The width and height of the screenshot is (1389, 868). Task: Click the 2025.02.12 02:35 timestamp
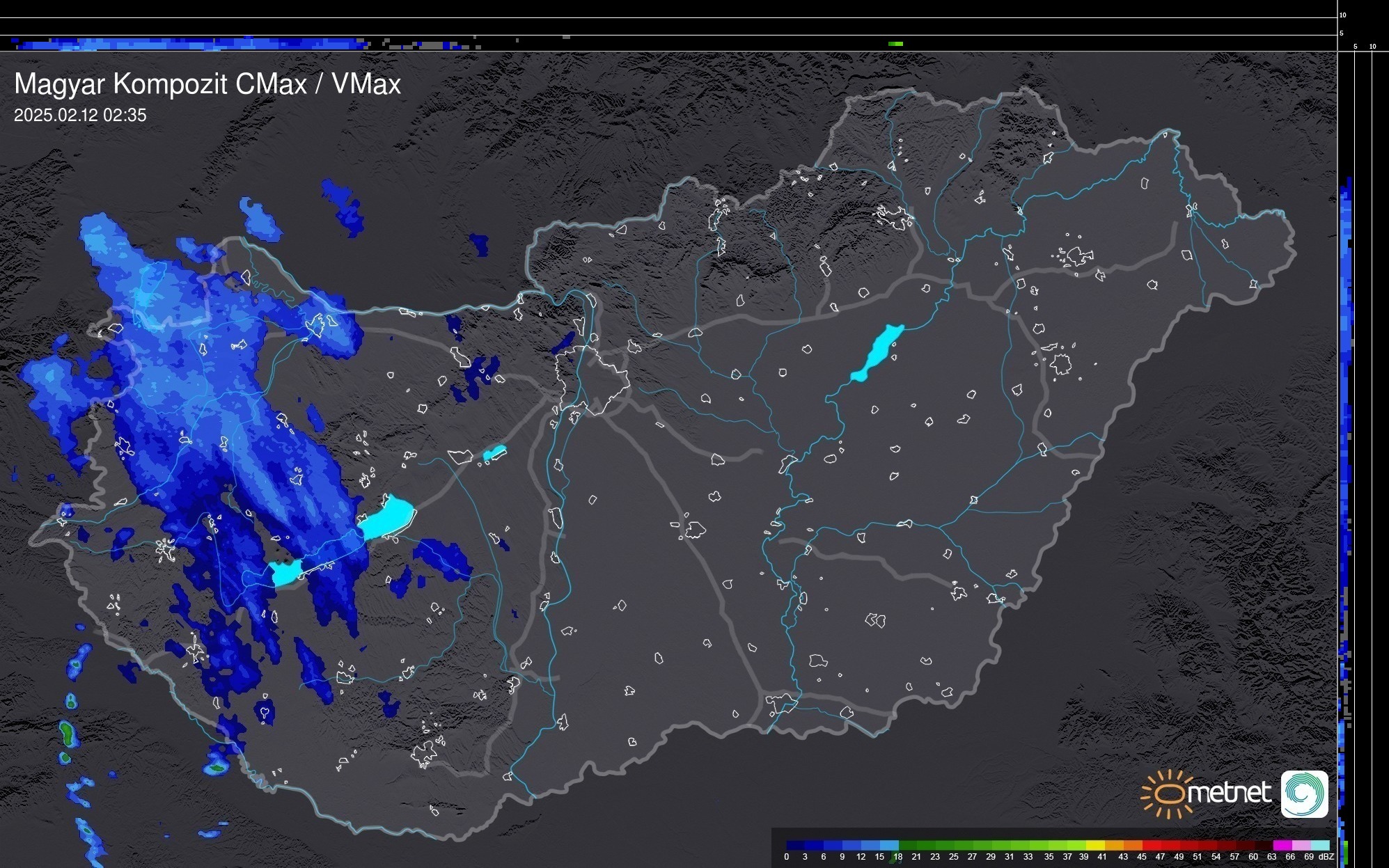80,116
